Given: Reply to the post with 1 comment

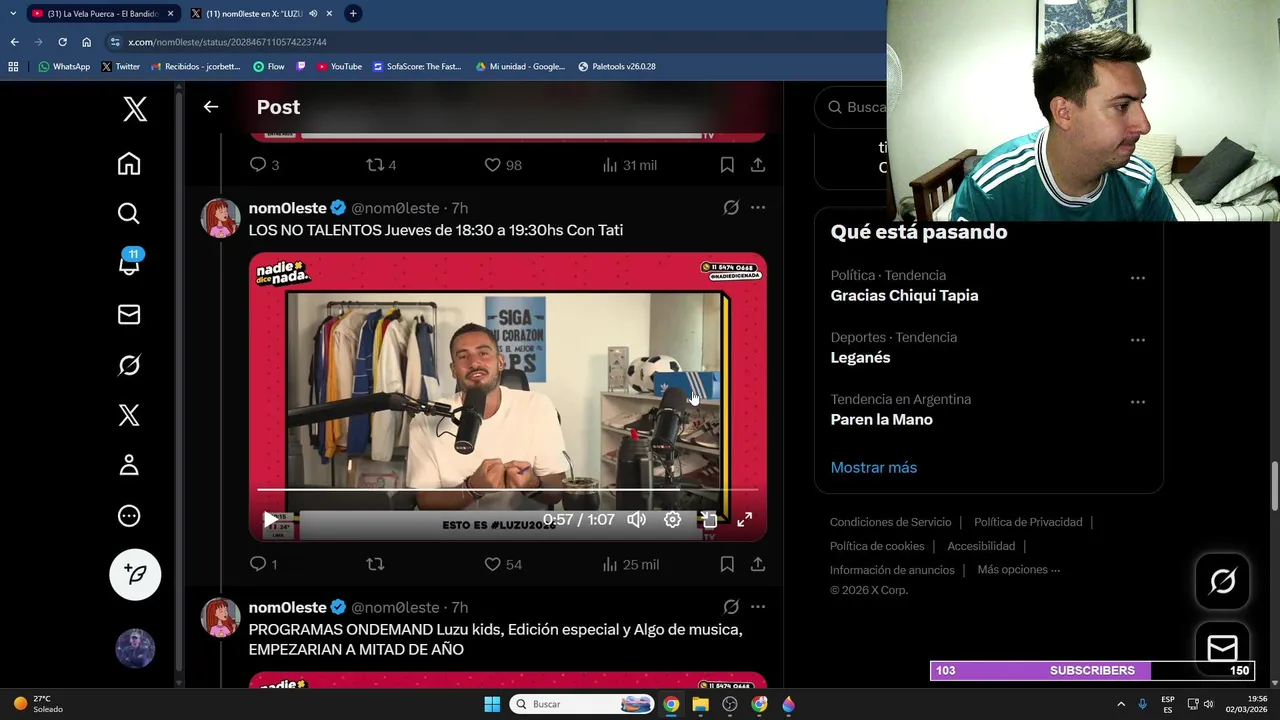Looking at the screenshot, I should [x=263, y=565].
